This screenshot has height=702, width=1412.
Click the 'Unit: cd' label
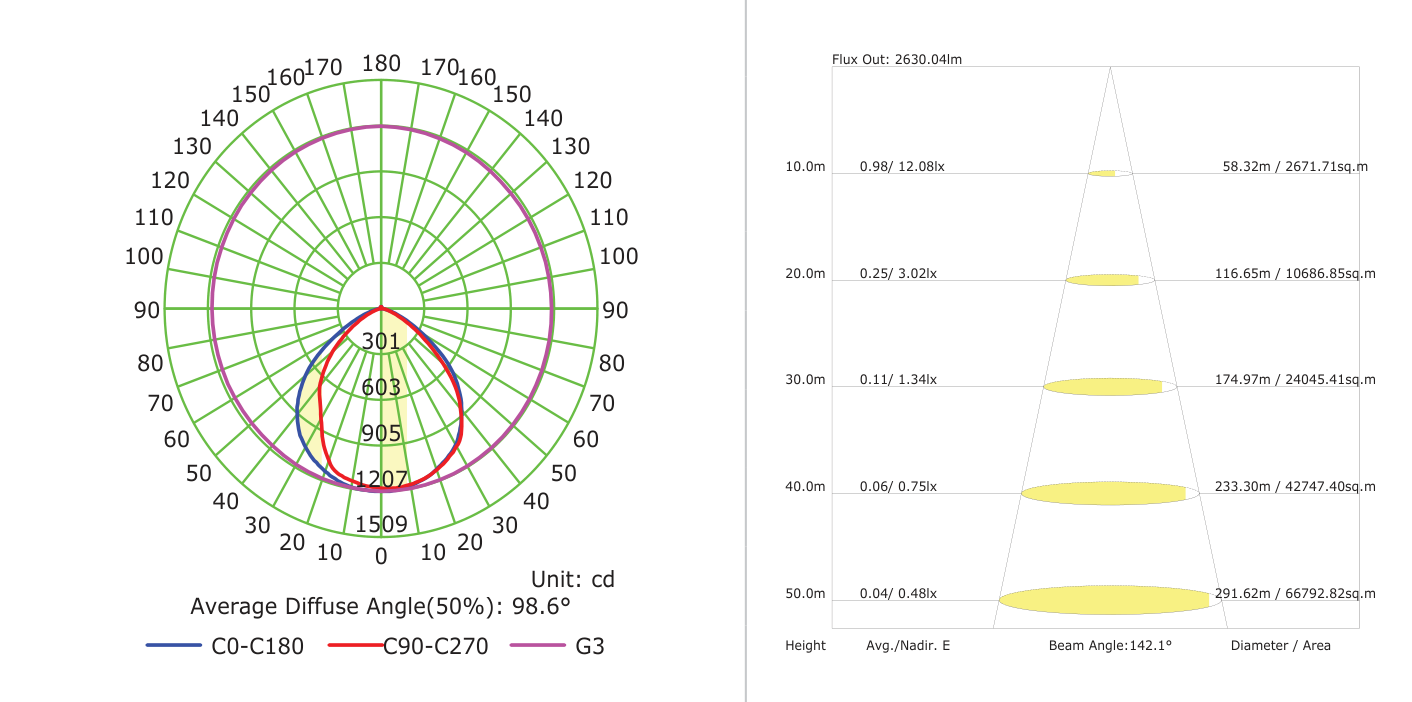coord(573,579)
